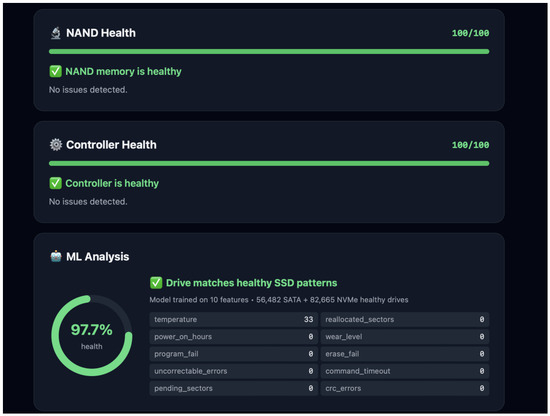Click the Controller Health green progress bar
The height and width of the screenshot is (416, 550).
click(269, 163)
